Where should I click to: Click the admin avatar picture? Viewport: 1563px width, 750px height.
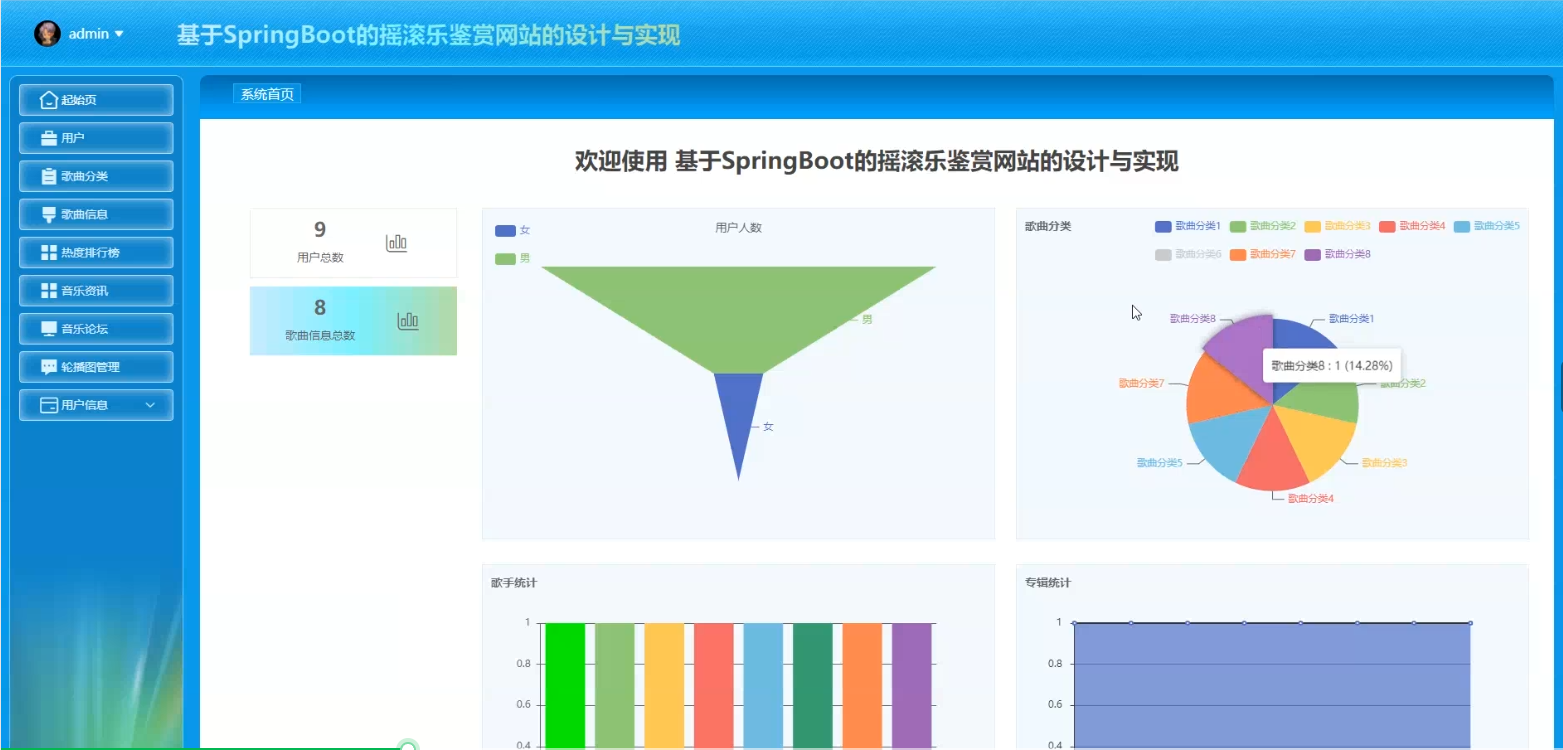(47, 33)
